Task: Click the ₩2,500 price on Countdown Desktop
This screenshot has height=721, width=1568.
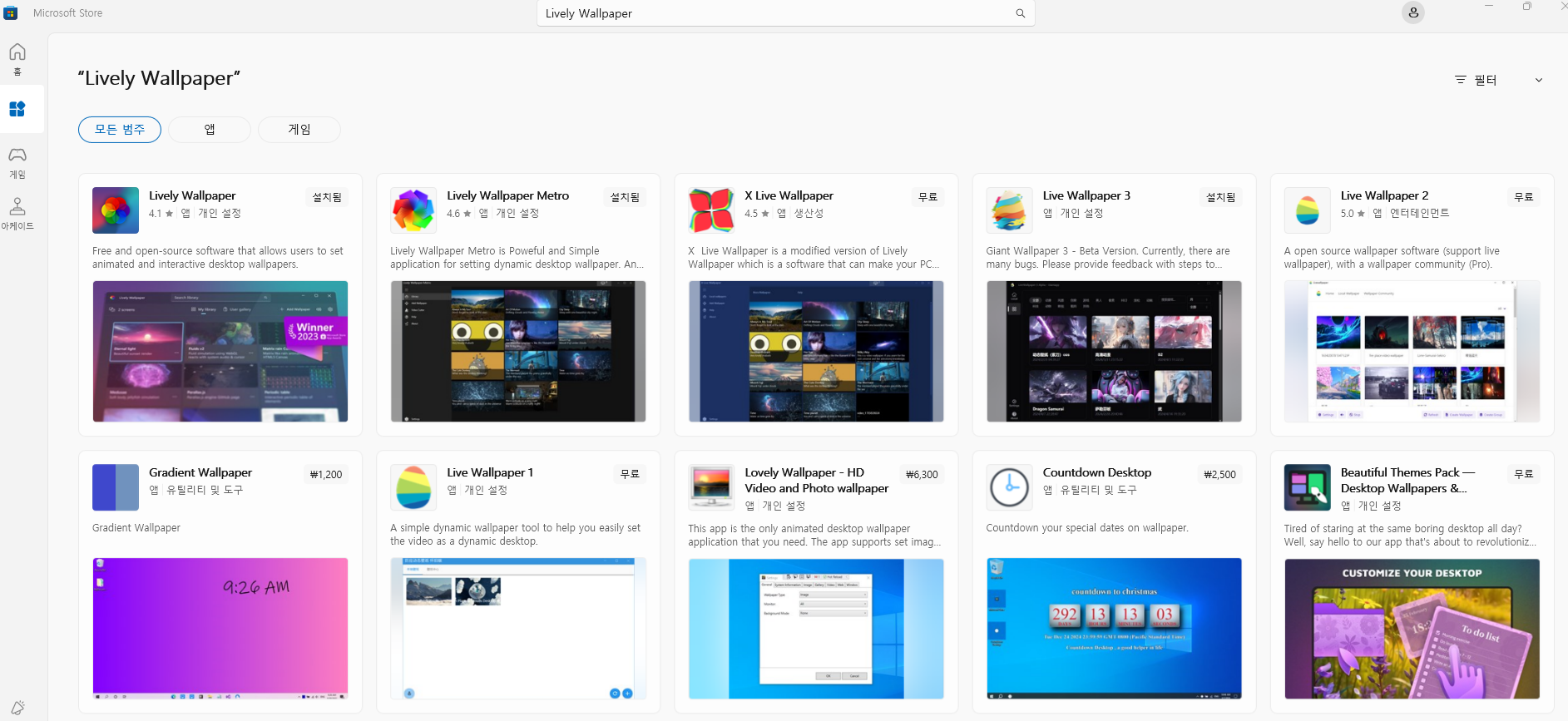Action: [x=1220, y=475]
